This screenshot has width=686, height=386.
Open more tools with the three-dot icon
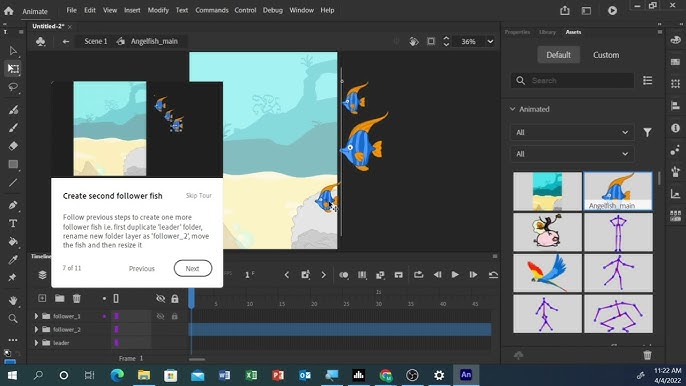[13, 340]
